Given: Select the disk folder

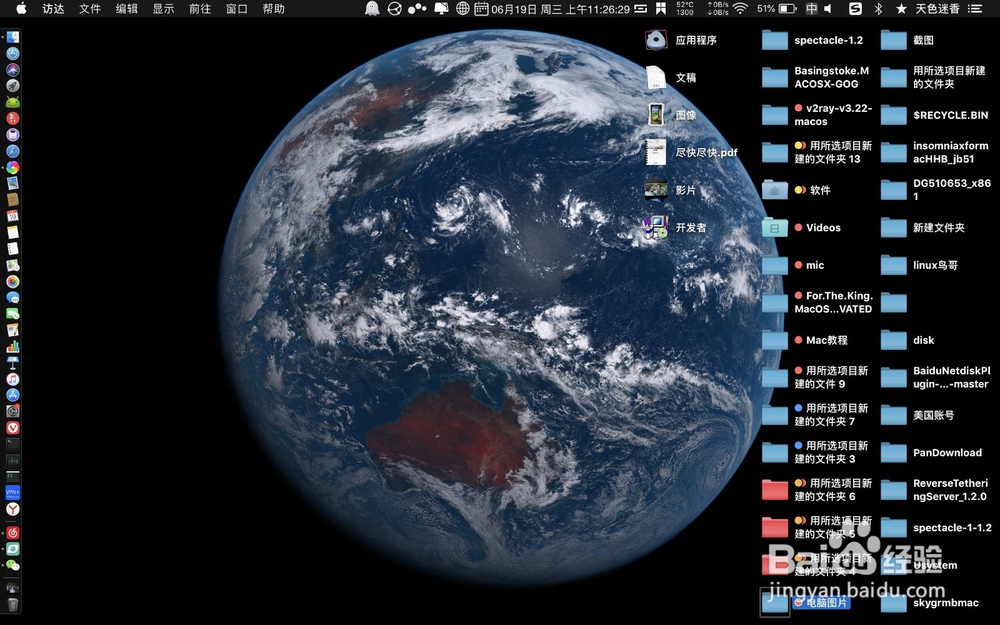Looking at the screenshot, I should 908,340.
